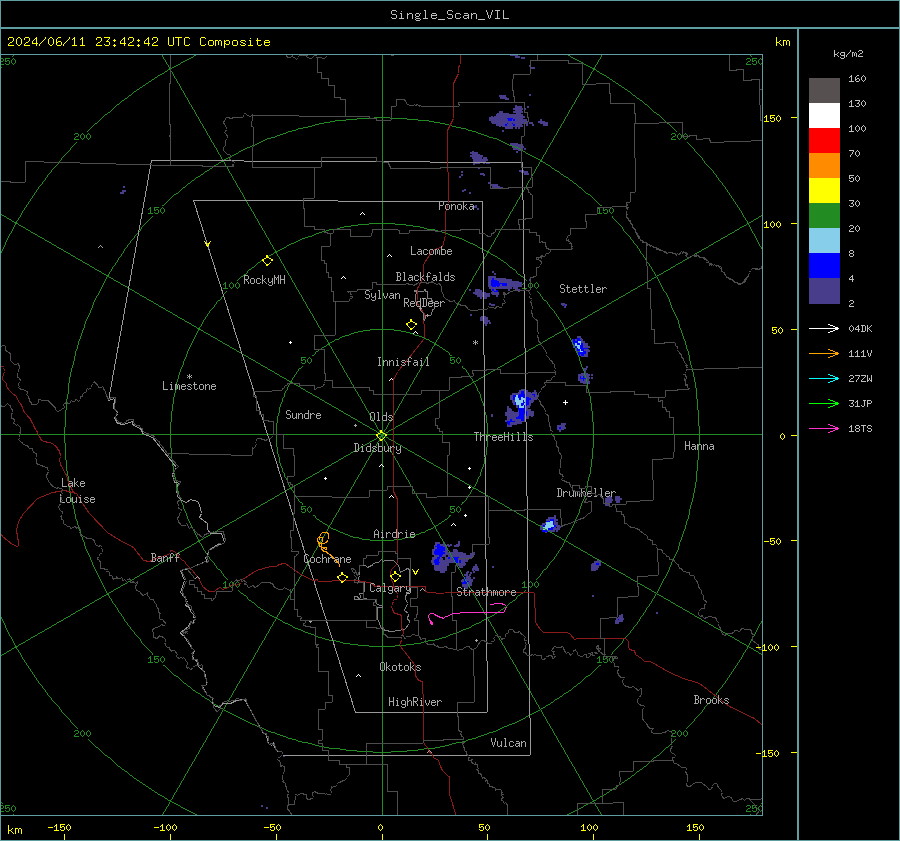Click the light-blue storm cell southwest of Drumheller
The width and height of the screenshot is (900, 841).
point(550,525)
